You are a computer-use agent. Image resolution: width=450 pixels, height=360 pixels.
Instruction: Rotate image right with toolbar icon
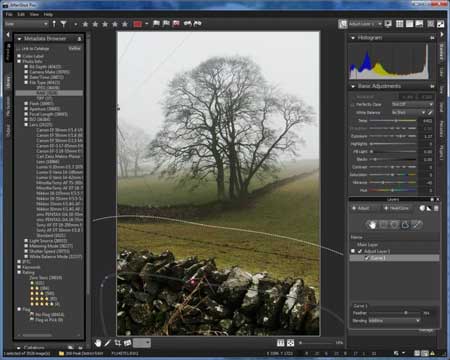click(198, 23)
